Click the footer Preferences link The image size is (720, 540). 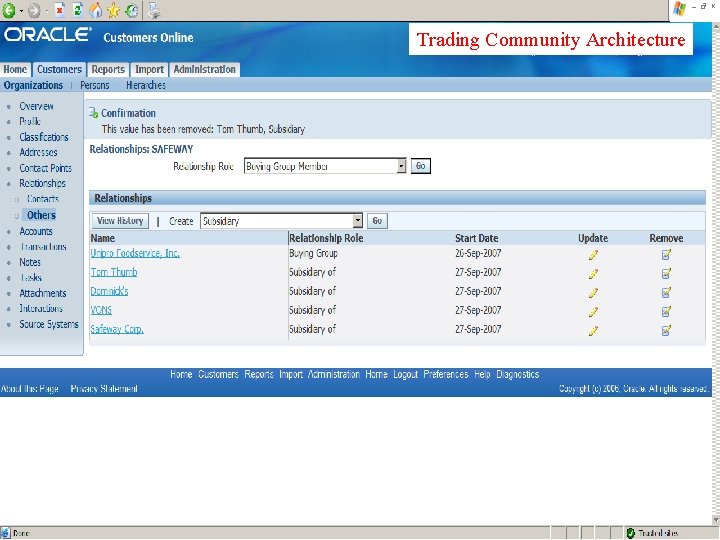click(446, 375)
